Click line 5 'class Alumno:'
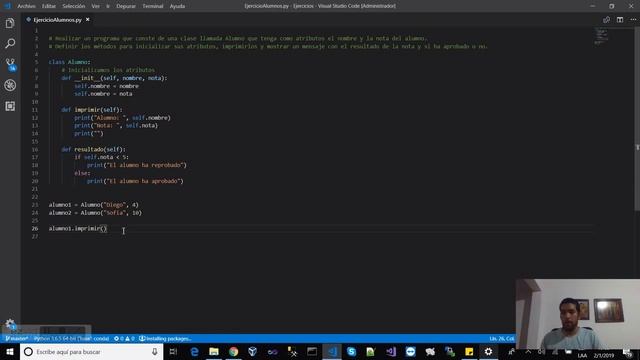 [x=69, y=62]
